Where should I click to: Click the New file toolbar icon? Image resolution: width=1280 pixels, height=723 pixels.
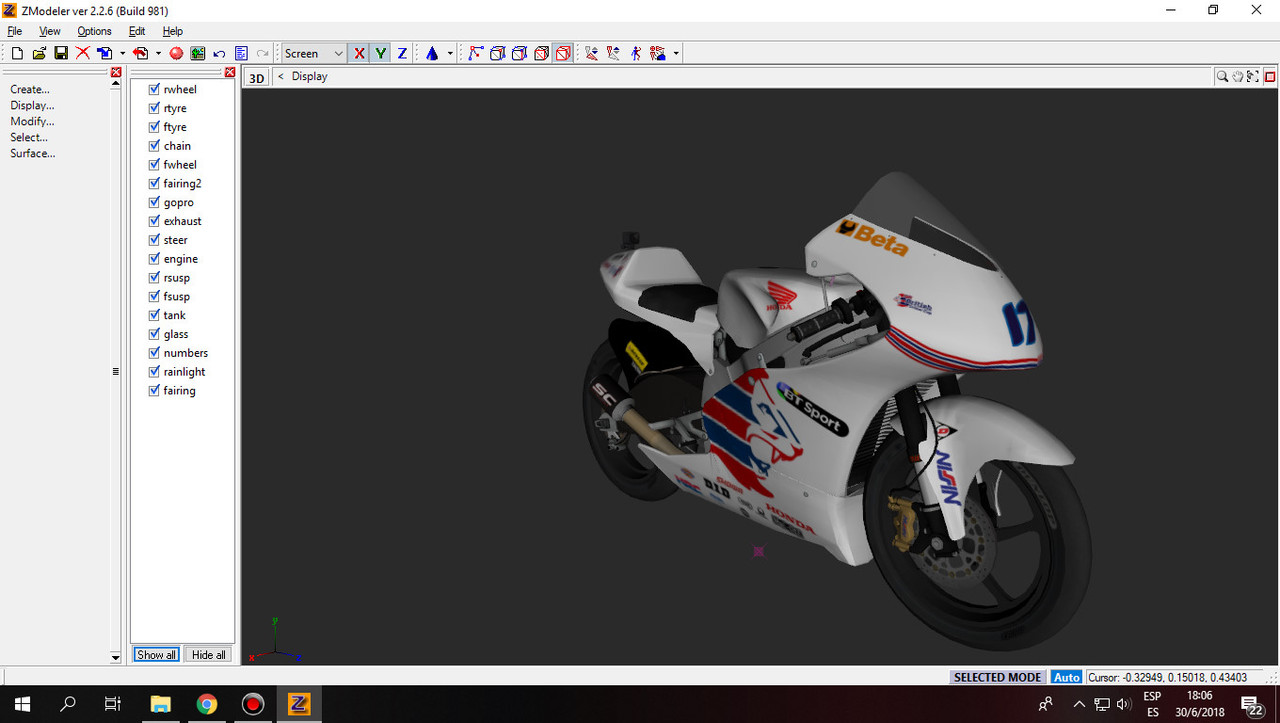click(x=17, y=53)
